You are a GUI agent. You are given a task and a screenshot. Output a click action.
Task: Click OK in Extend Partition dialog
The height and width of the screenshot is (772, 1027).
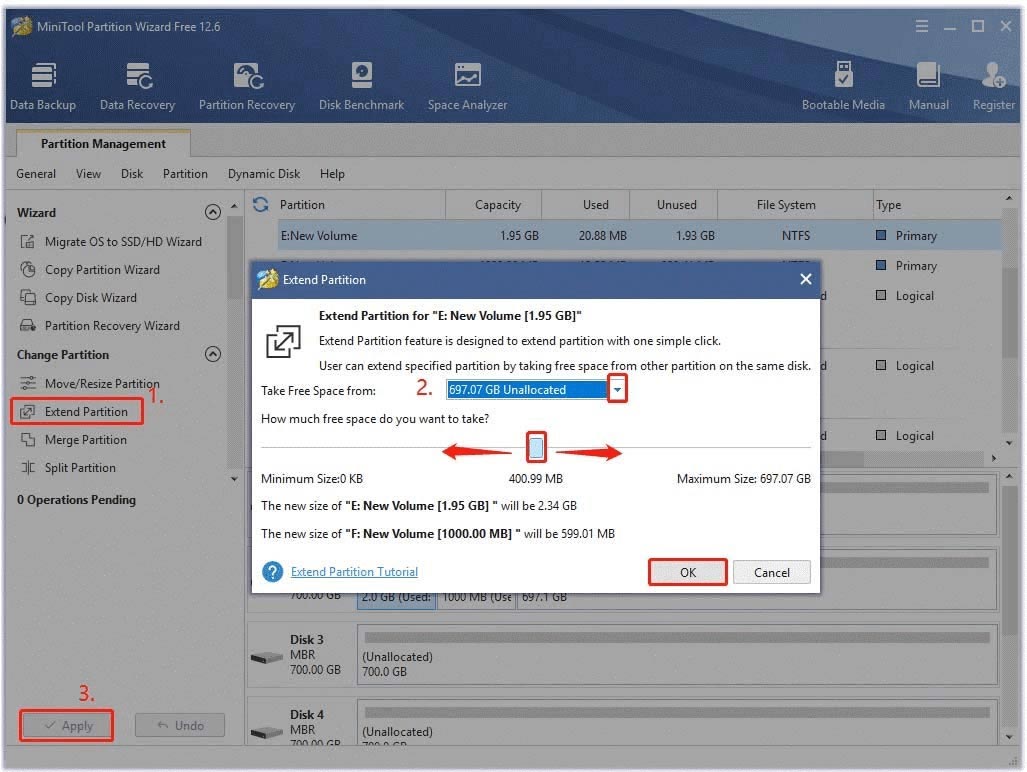click(687, 573)
